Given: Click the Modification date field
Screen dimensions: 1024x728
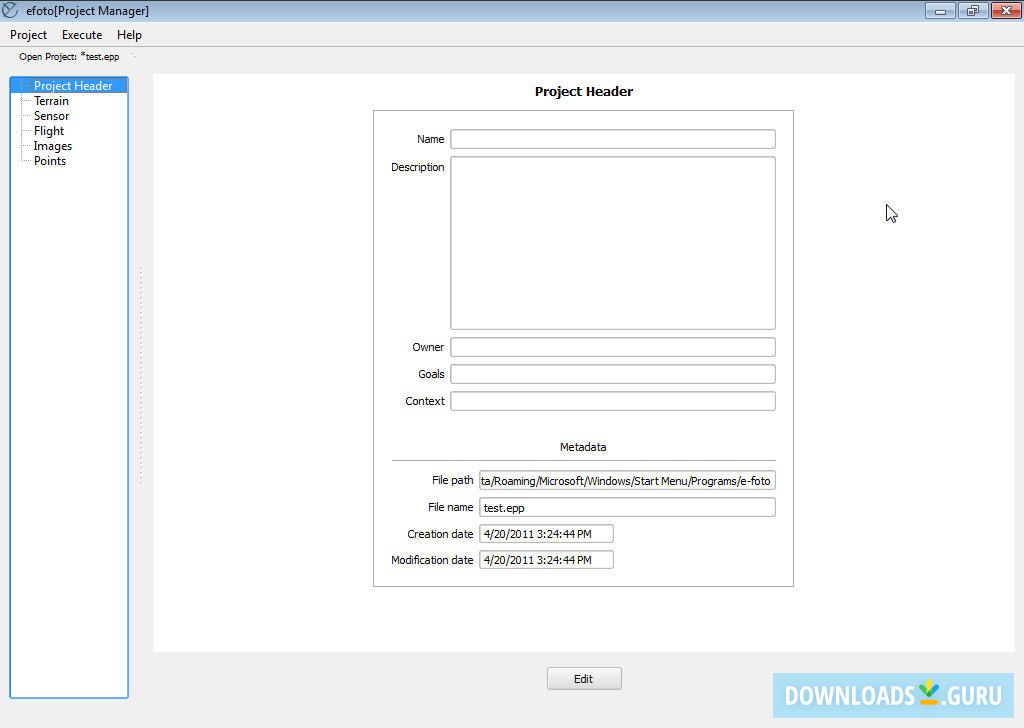Looking at the screenshot, I should point(546,560).
